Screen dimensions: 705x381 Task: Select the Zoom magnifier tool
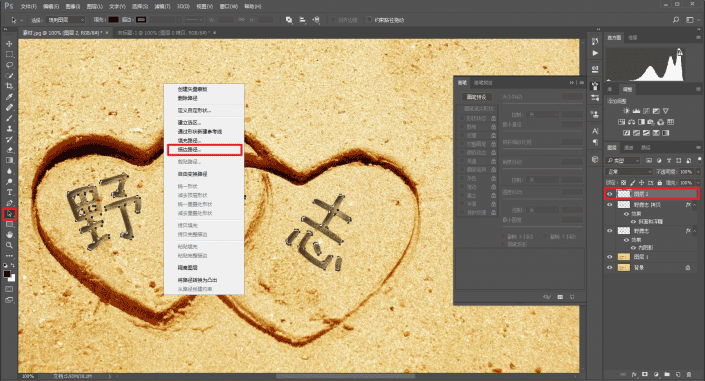tap(9, 245)
